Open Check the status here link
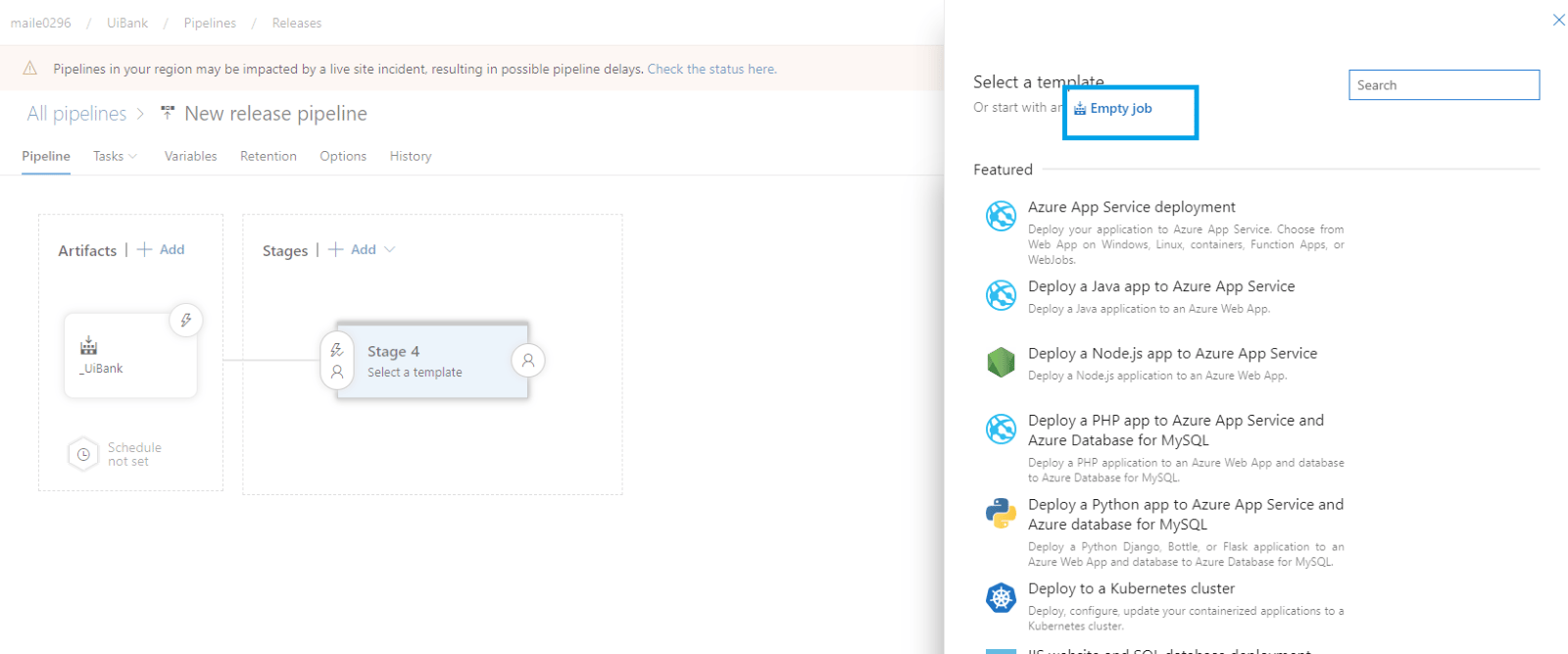The width and height of the screenshot is (1568, 654). [711, 69]
